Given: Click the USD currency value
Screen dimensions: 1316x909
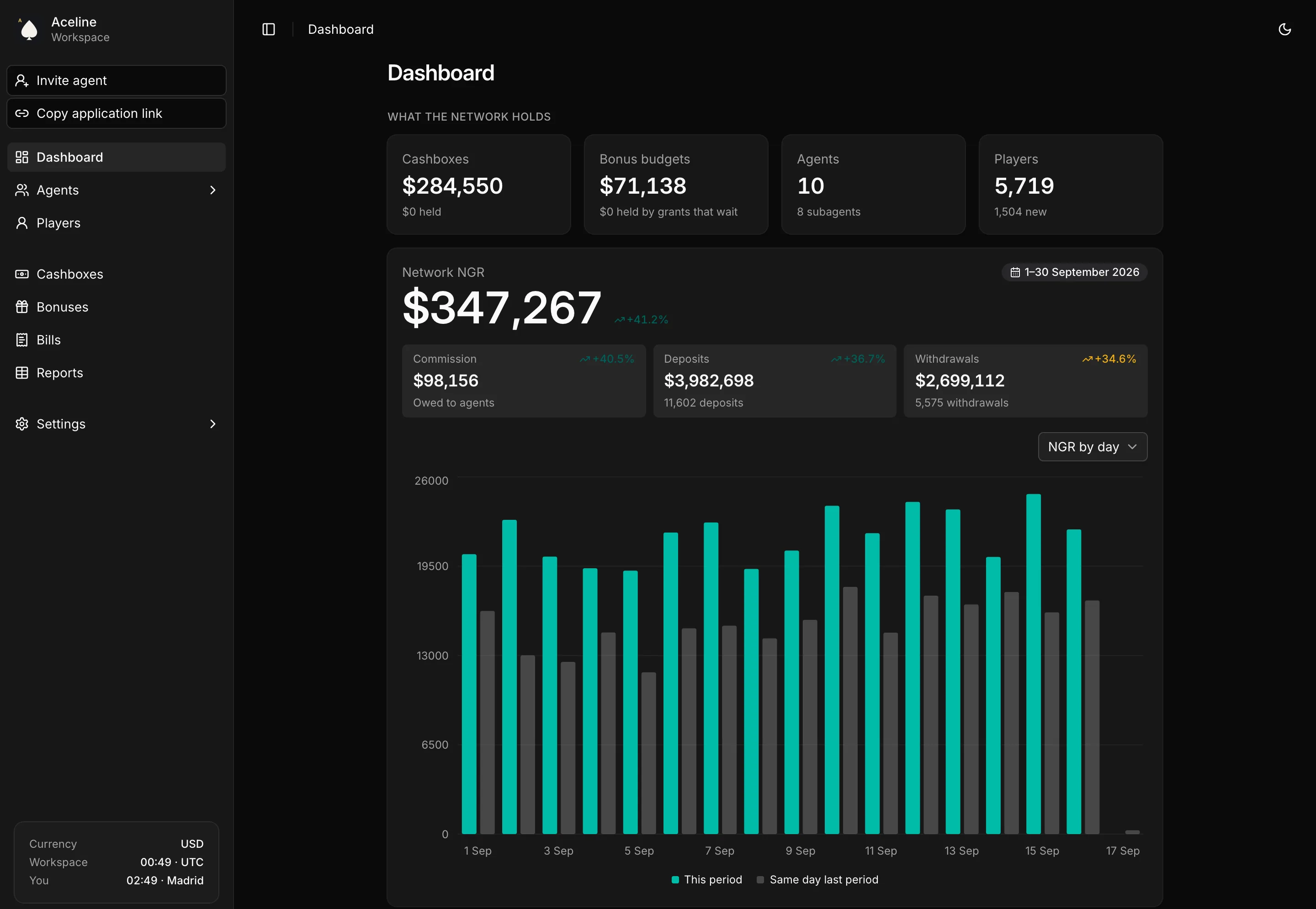Looking at the screenshot, I should point(192,844).
